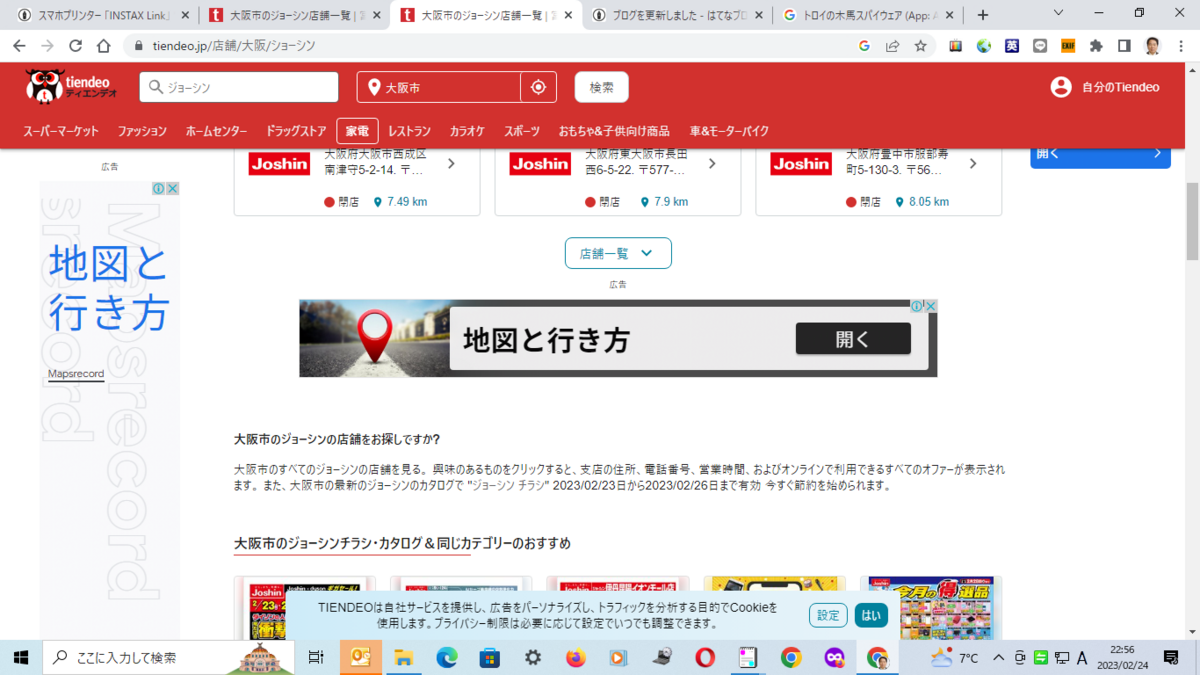This screenshot has width=1200, height=675.
Task: Click the 大阪市 location input field
Action: pyautogui.click(x=439, y=87)
